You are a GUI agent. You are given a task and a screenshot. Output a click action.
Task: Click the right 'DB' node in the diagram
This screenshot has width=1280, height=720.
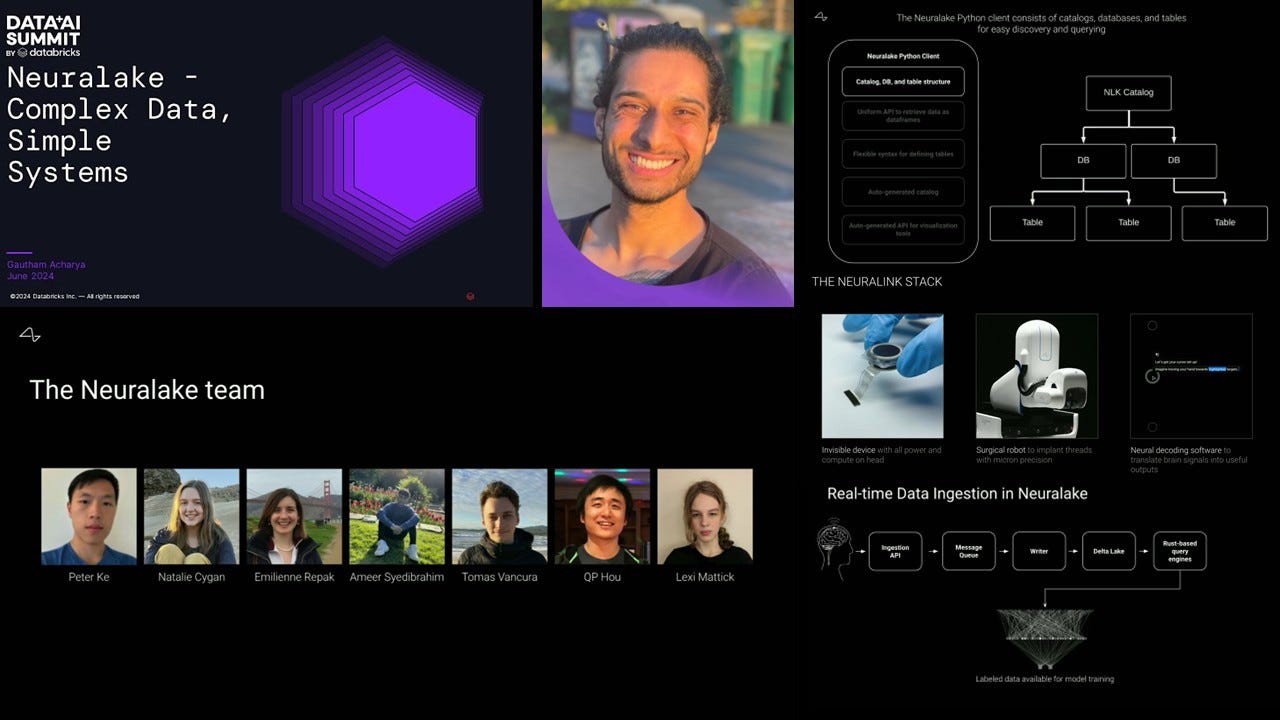(x=1174, y=161)
